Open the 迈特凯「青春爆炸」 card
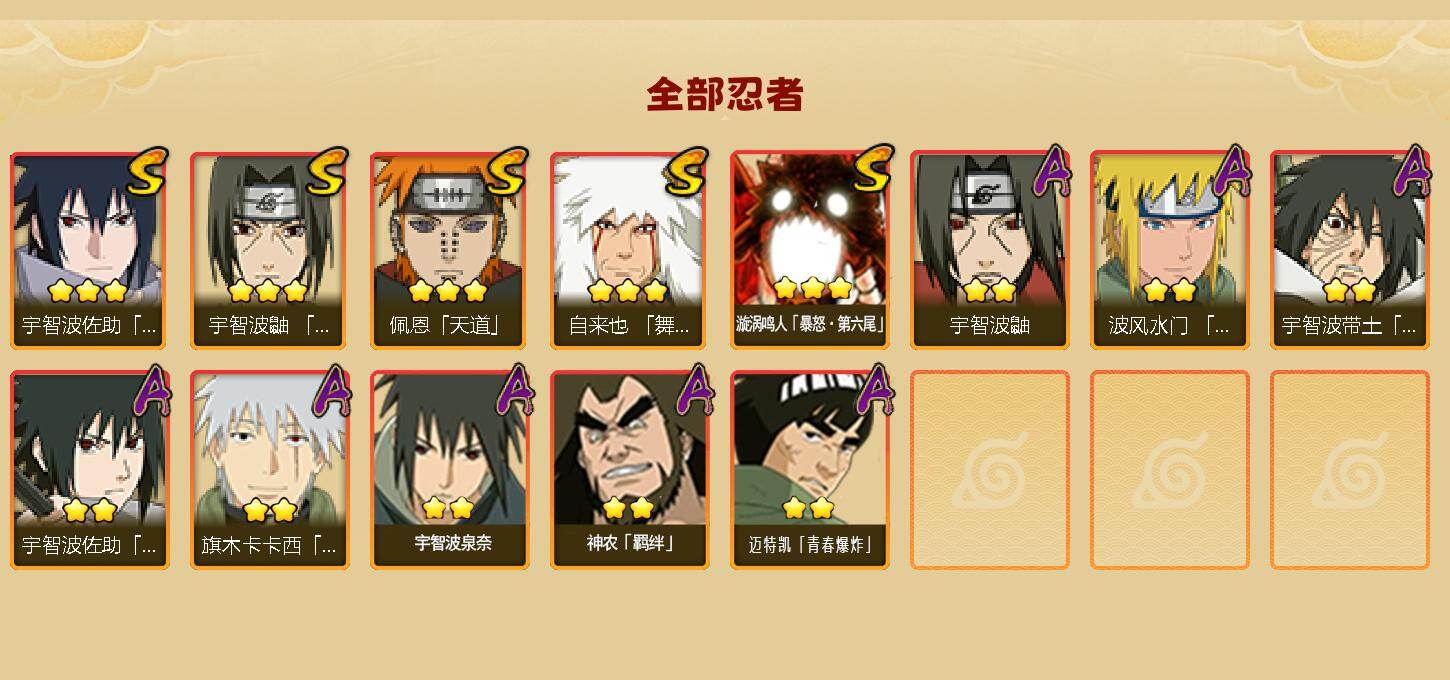Screen dimensions: 1450x680 [x=809, y=470]
